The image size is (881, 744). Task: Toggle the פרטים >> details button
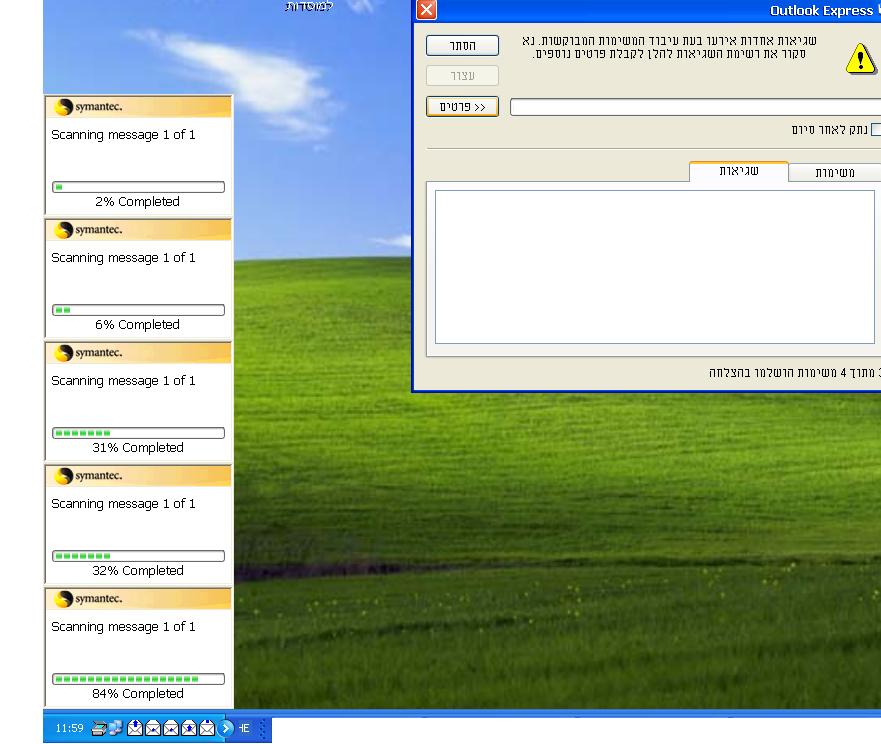[x=462, y=107]
